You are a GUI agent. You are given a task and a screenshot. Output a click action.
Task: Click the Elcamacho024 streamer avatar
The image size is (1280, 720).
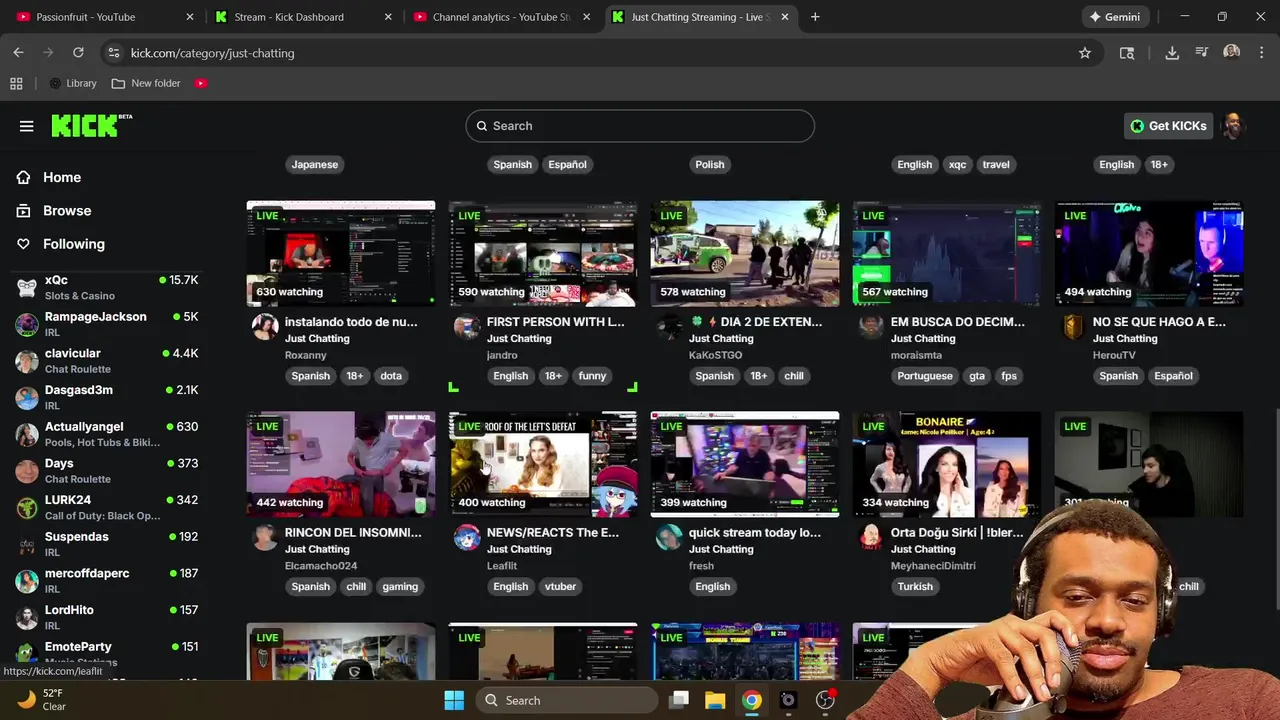265,538
